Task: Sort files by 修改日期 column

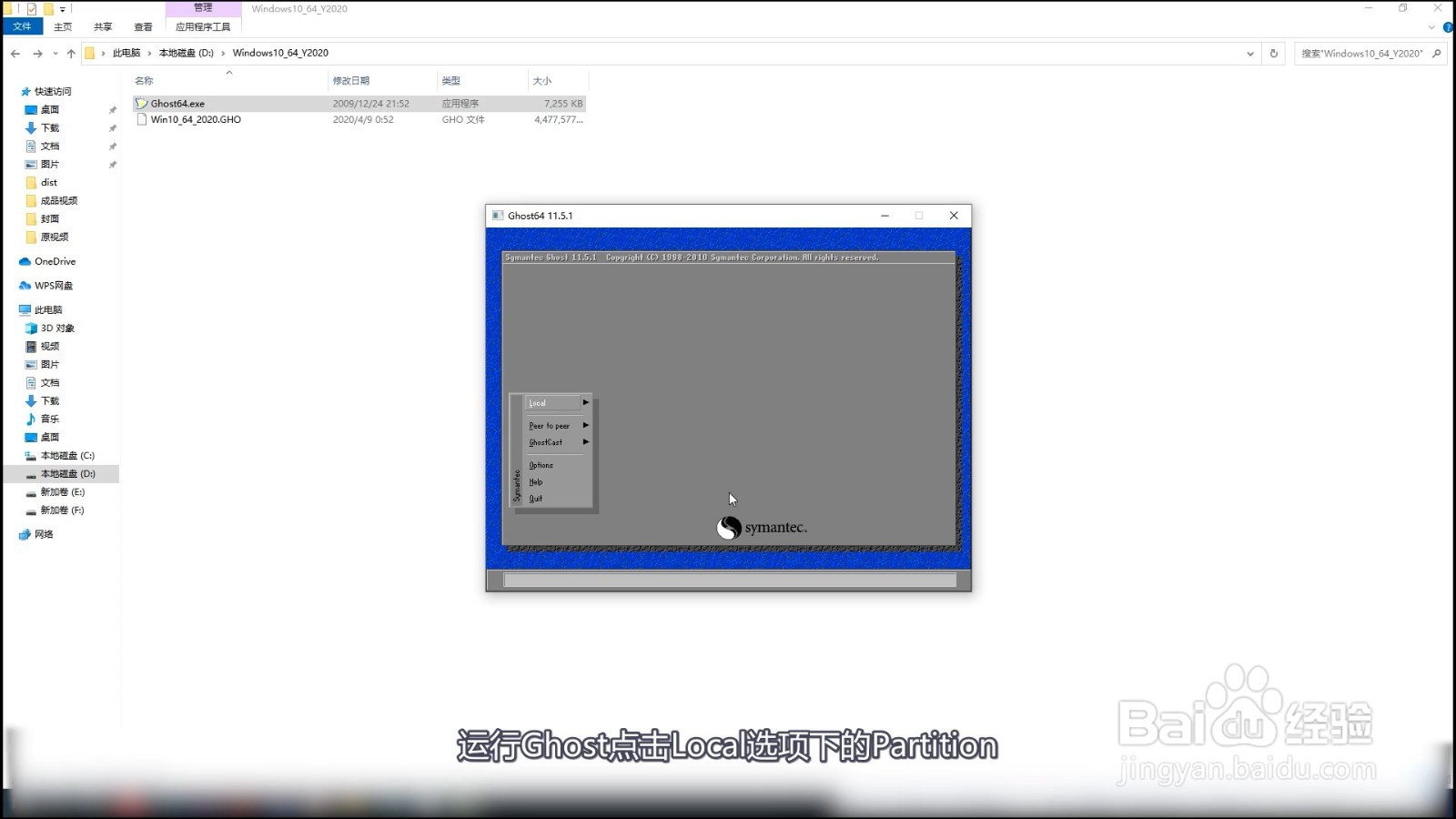Action: (351, 81)
